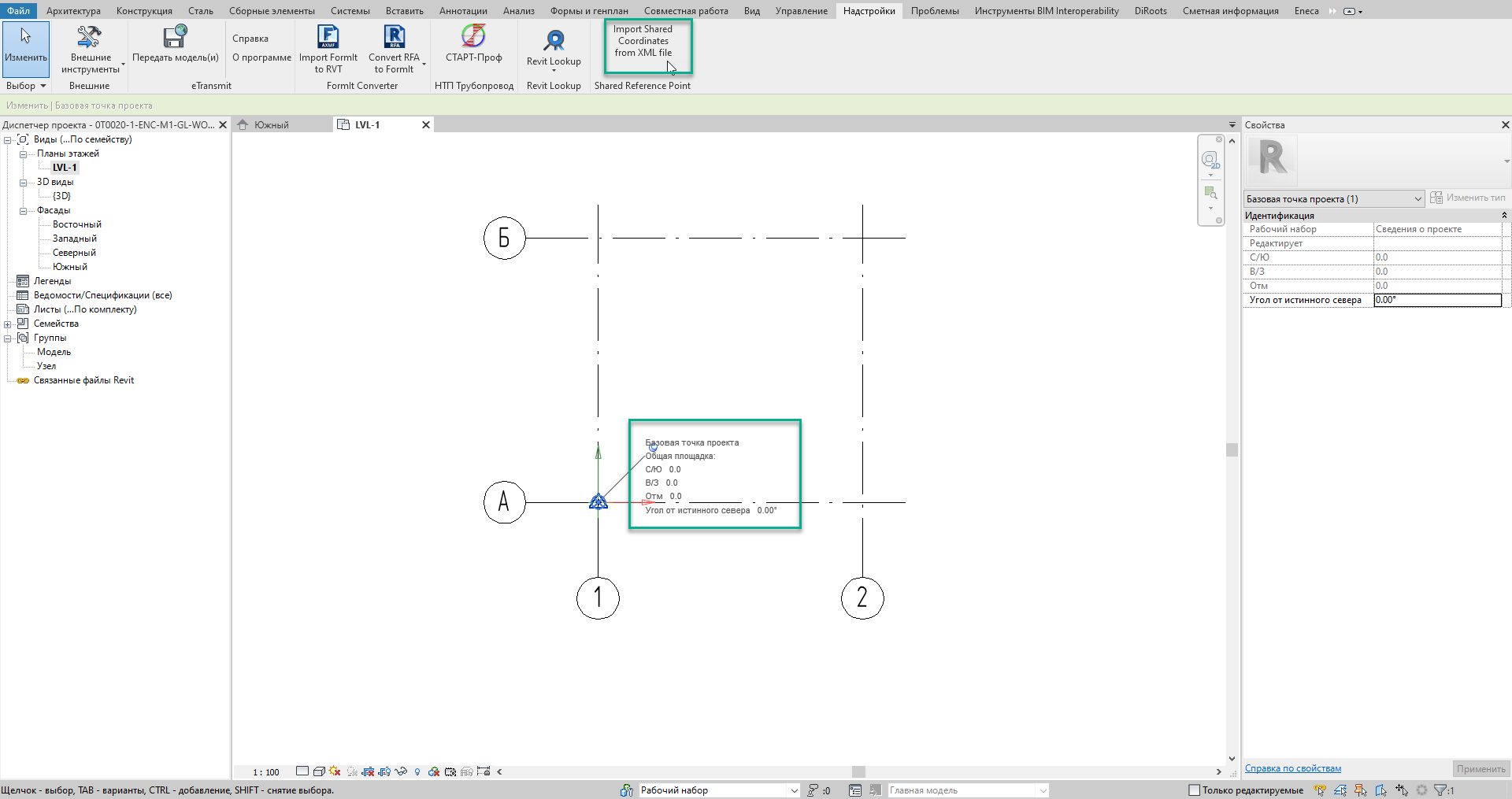The image size is (1512, 799).
Task: Toggle show crop region icon
Action: click(x=384, y=771)
